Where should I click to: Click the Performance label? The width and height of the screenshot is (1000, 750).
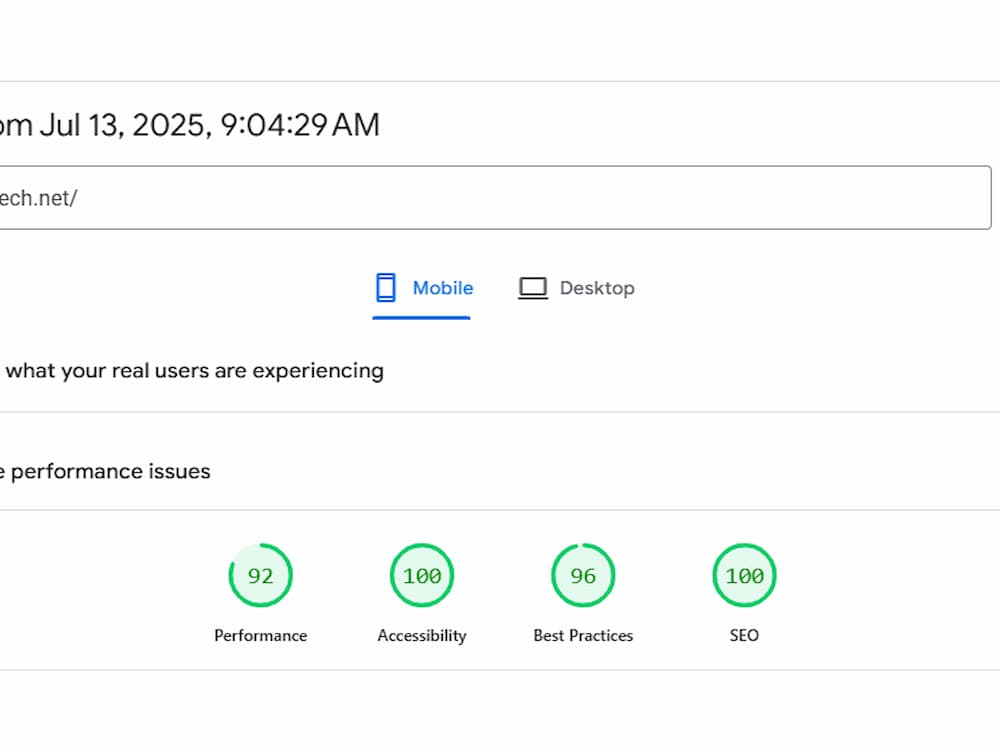click(x=260, y=635)
